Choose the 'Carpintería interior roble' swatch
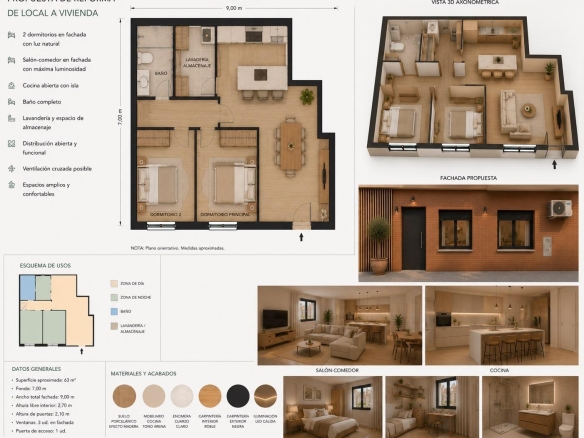Viewport: 584px width, 438px height. click(210, 396)
